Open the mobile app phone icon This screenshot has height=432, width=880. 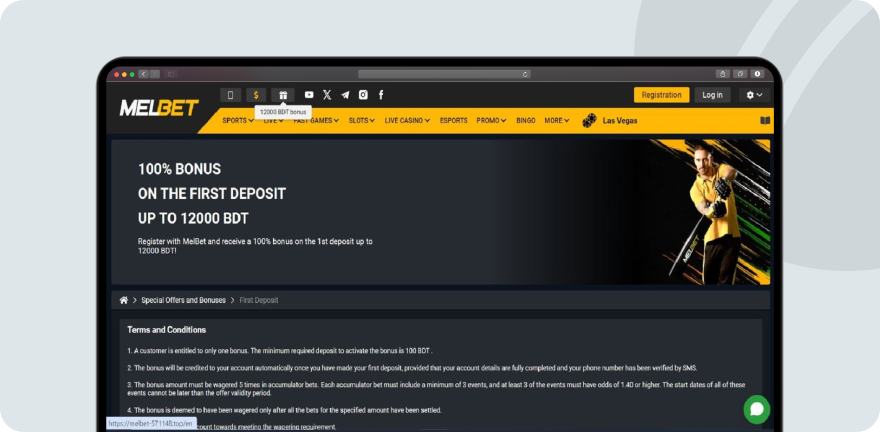pos(230,95)
